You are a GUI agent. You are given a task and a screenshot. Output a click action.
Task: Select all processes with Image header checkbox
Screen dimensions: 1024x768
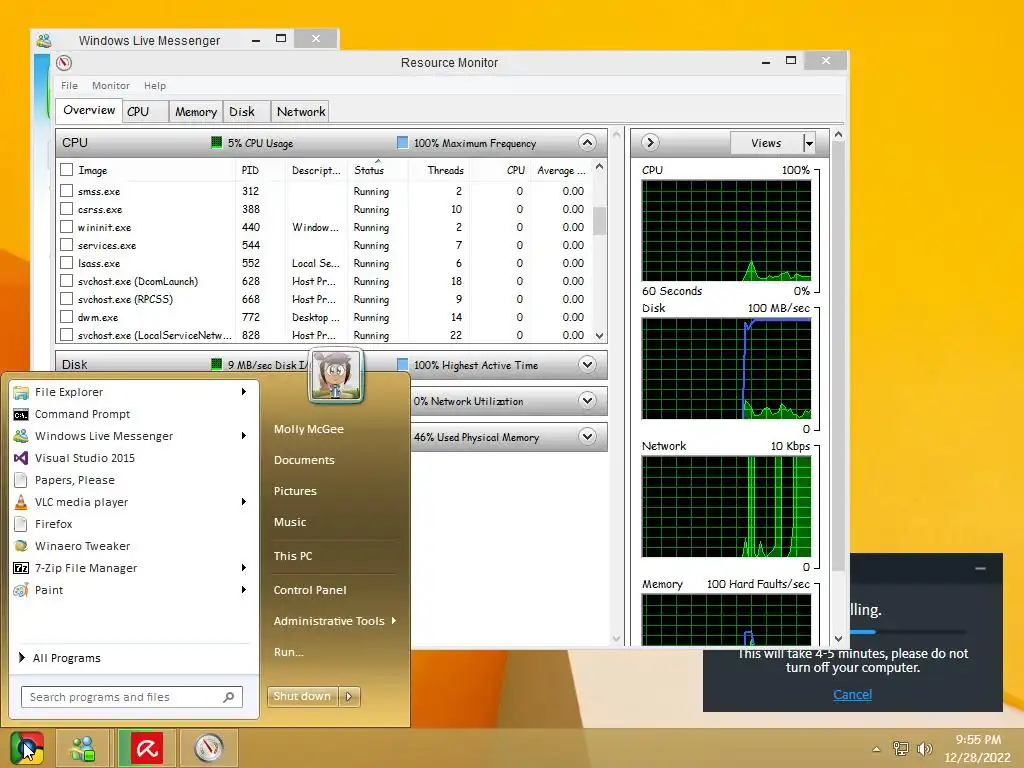[66, 170]
